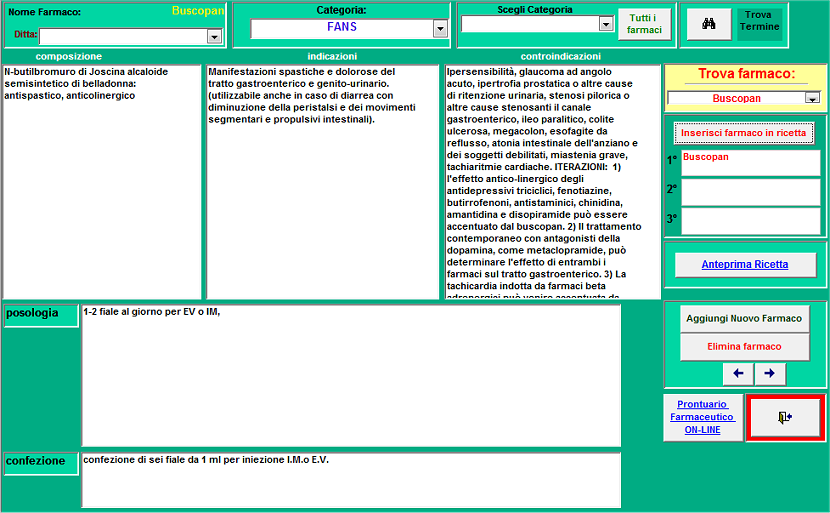Click the yellow Buscopan drug name
Screen dimensions: 830x513
click(198, 11)
